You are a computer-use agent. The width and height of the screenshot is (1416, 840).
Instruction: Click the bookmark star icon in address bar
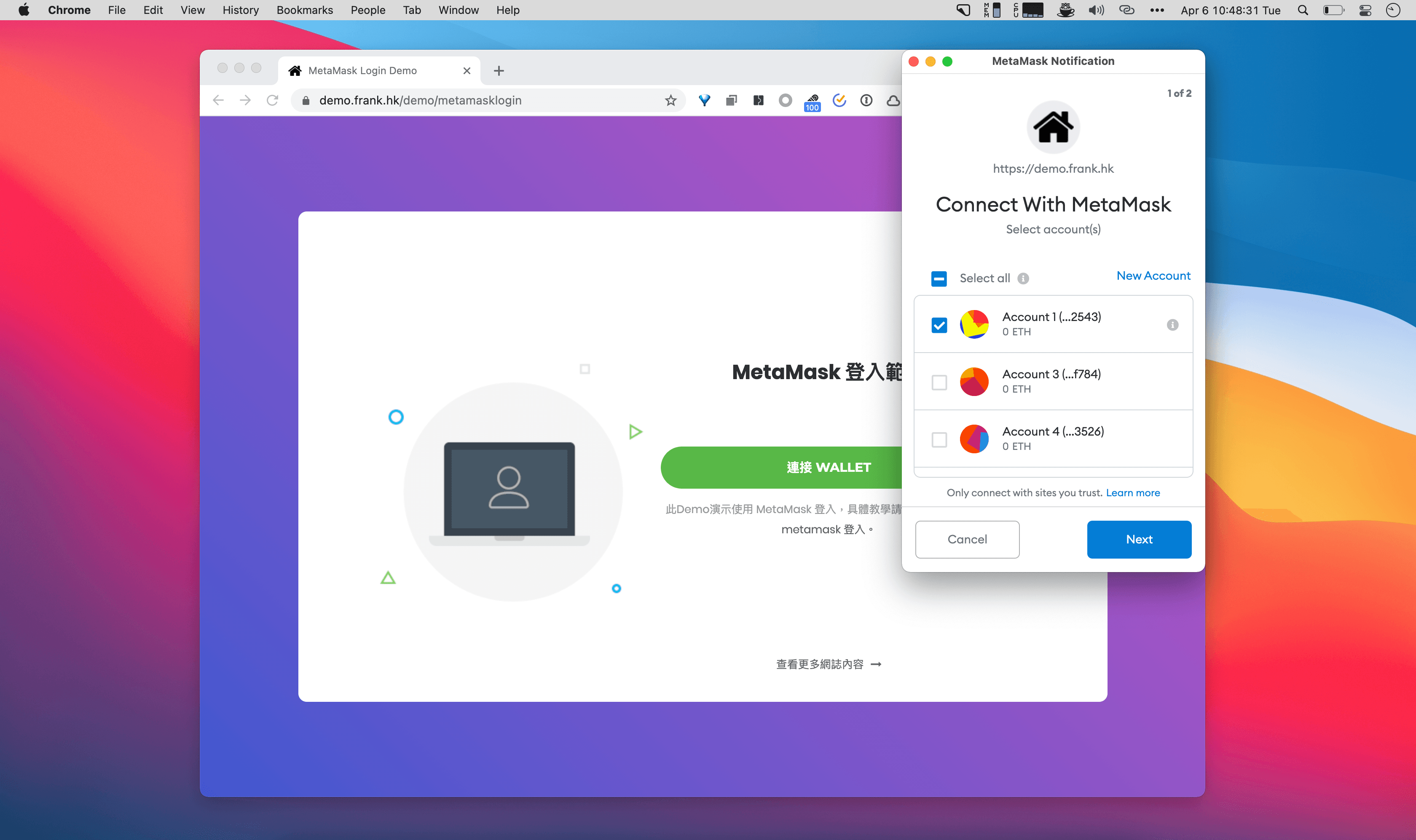tap(670, 101)
